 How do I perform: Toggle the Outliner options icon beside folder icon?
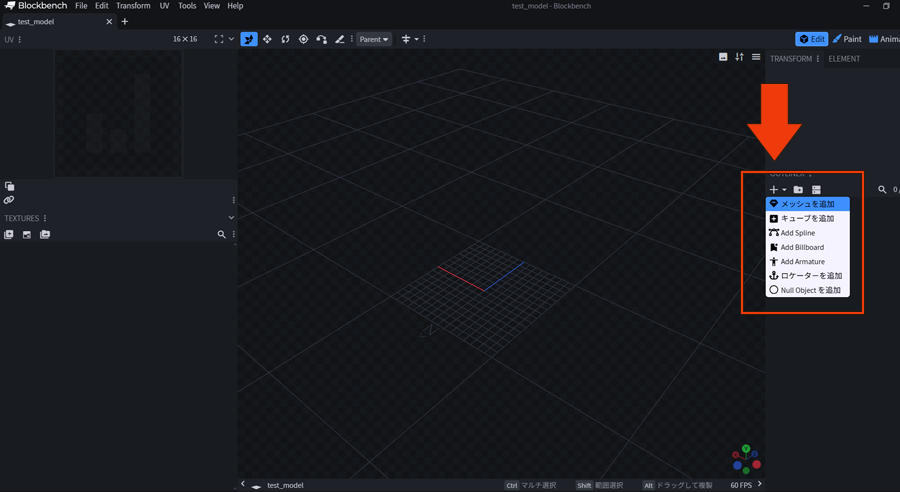816,189
